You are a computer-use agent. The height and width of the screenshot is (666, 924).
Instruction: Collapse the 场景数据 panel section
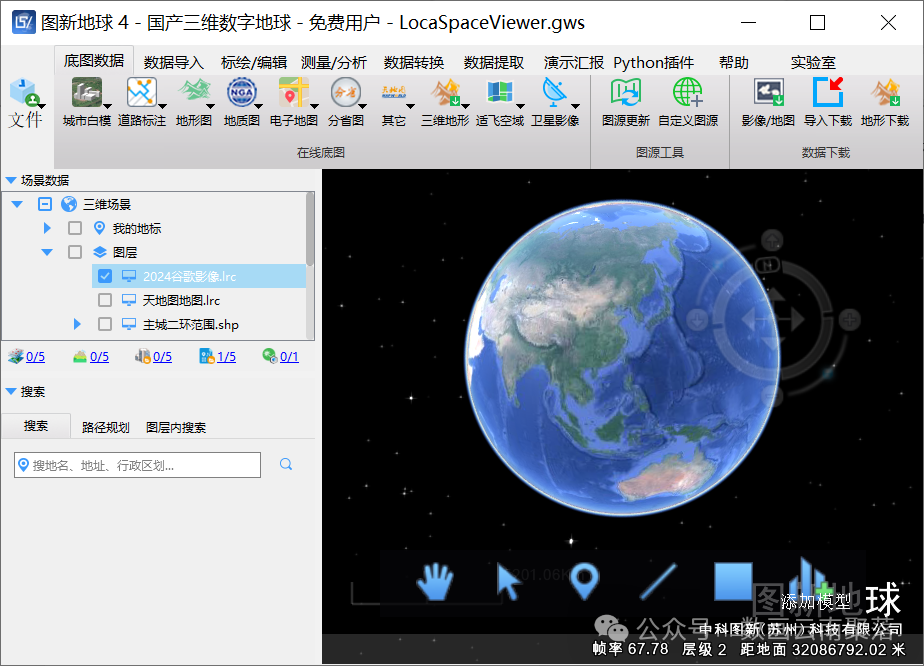click(11, 181)
